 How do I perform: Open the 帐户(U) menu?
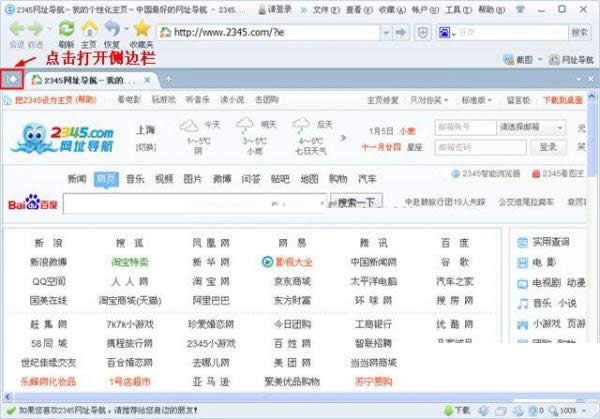tap(425, 10)
